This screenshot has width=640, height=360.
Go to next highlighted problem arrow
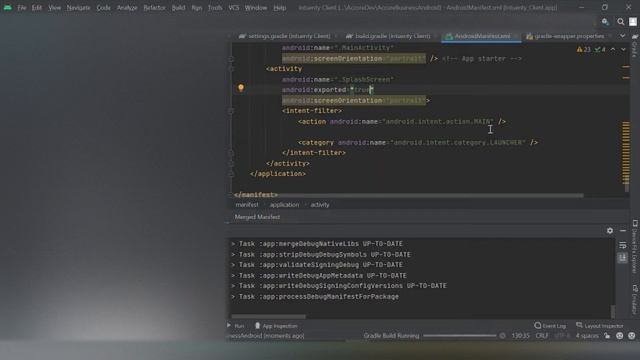coord(623,49)
